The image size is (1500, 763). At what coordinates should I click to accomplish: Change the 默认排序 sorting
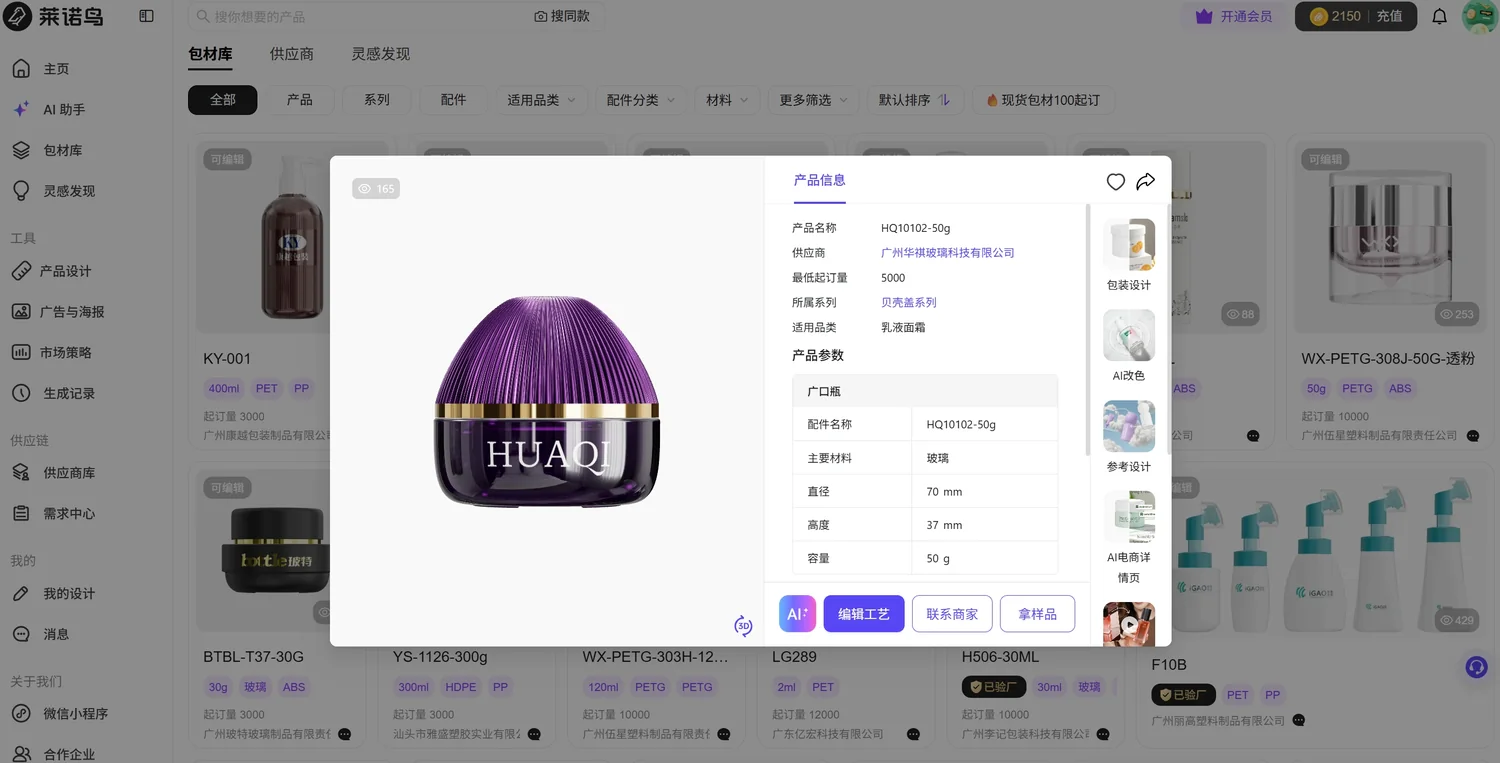click(914, 100)
